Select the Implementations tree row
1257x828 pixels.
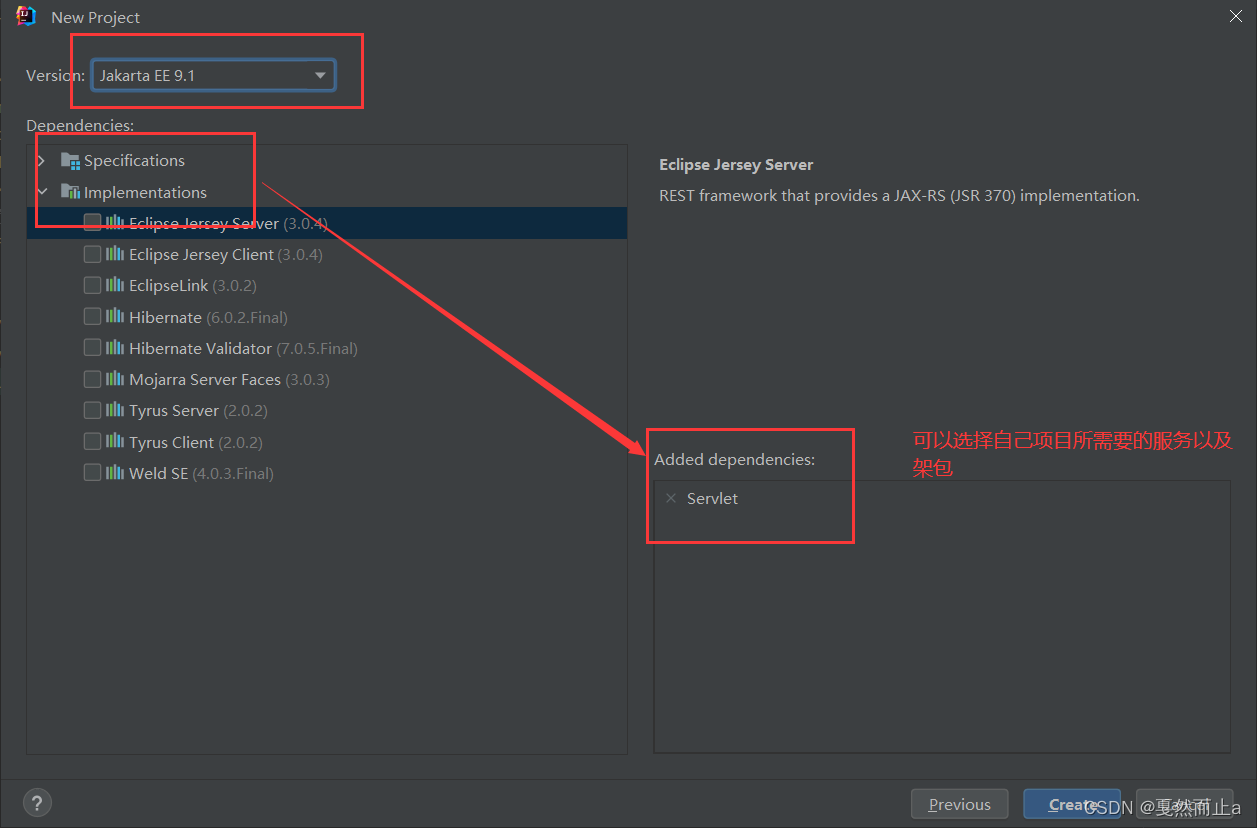coord(327,192)
